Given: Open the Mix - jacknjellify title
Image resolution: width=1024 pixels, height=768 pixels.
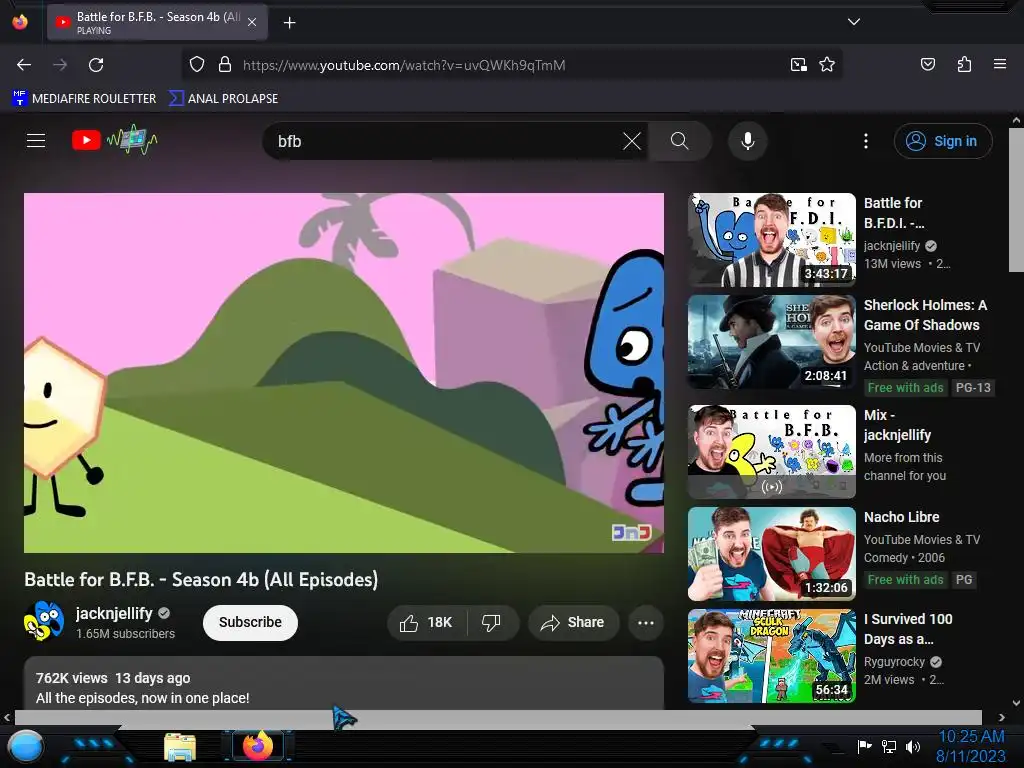Looking at the screenshot, I should coord(897,425).
